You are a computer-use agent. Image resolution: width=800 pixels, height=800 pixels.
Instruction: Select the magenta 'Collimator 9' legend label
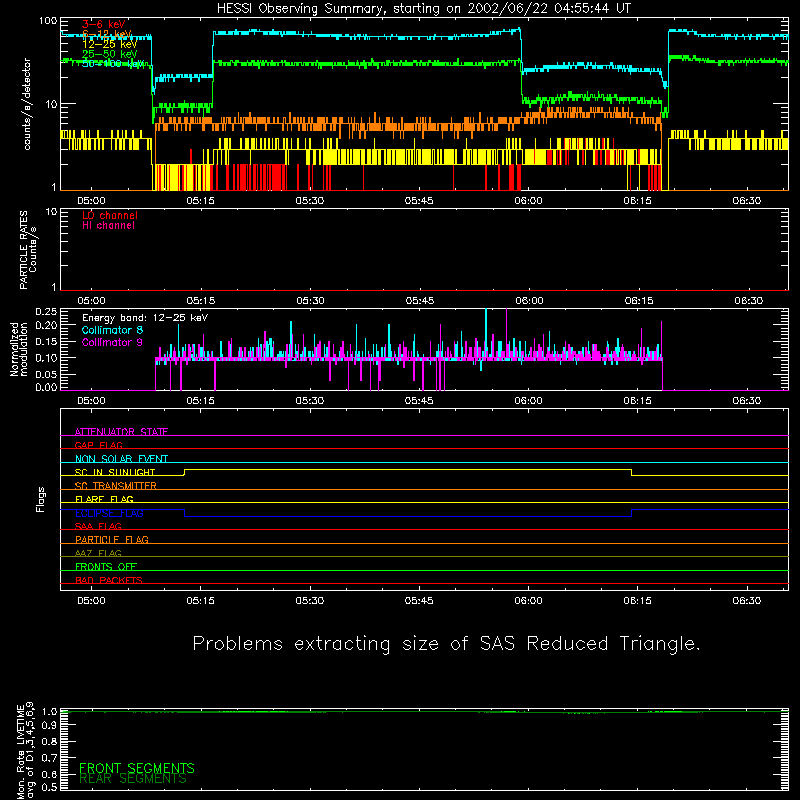click(112, 342)
